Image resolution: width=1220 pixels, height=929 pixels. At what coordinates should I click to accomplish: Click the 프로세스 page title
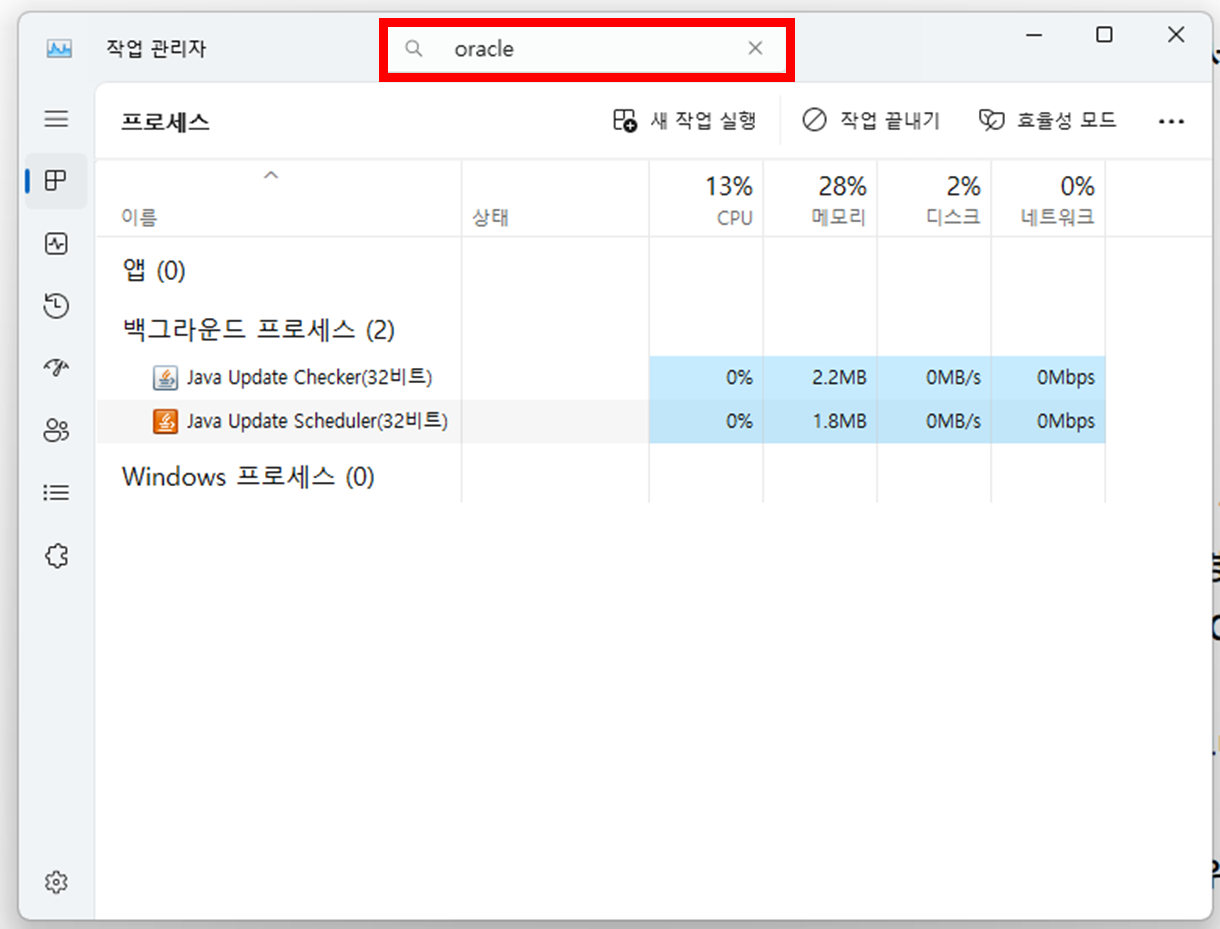click(x=166, y=122)
